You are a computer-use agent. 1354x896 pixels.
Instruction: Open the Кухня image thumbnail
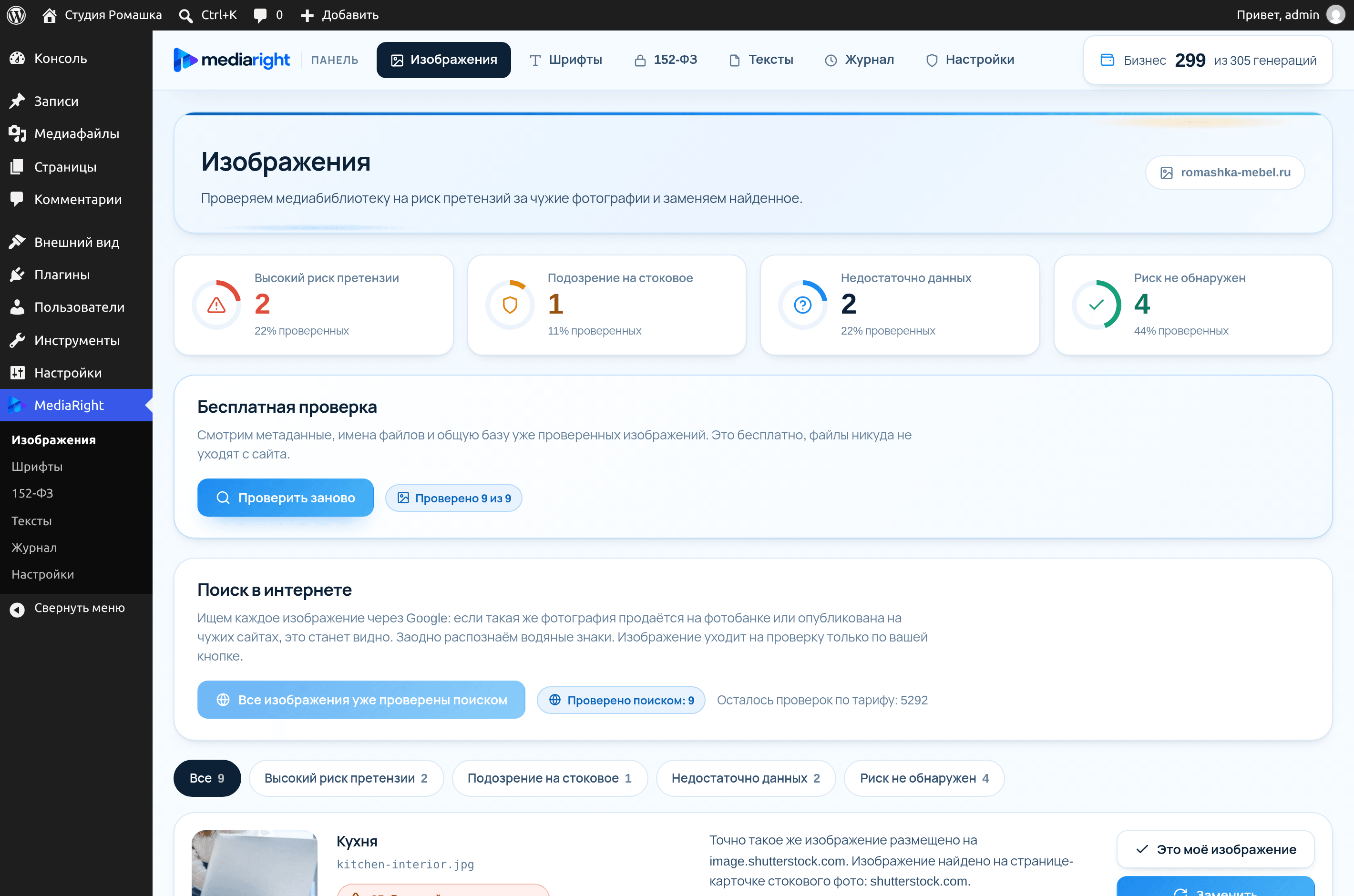[x=254, y=863]
